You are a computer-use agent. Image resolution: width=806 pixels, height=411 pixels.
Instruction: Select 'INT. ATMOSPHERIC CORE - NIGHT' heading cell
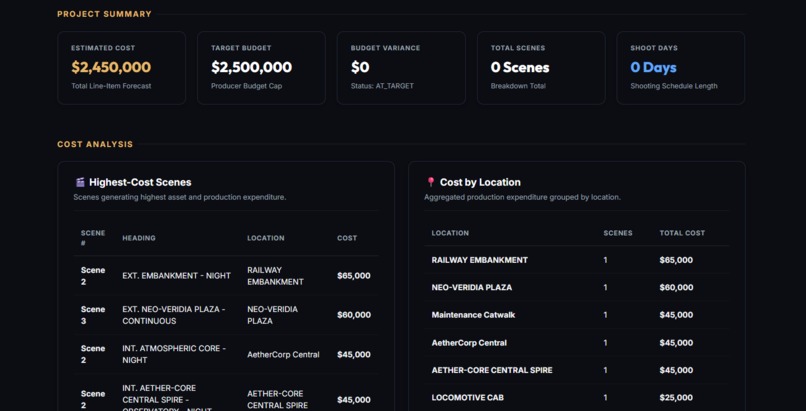pos(174,354)
